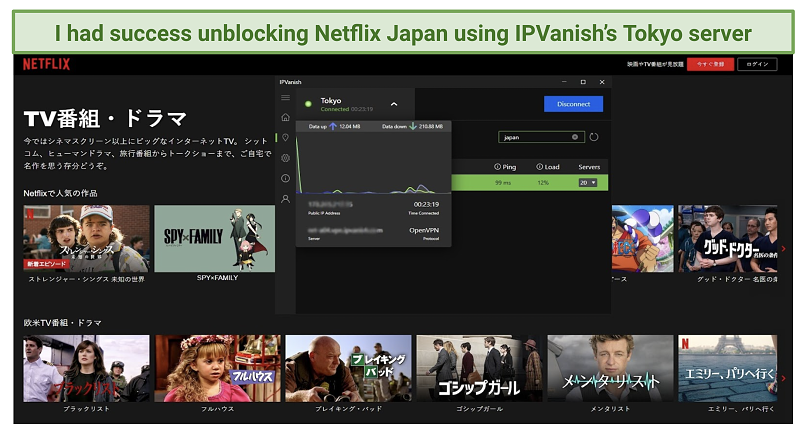The image size is (806, 434).
Task: Advance the western TV dramas row arrow
Action: pos(783,378)
